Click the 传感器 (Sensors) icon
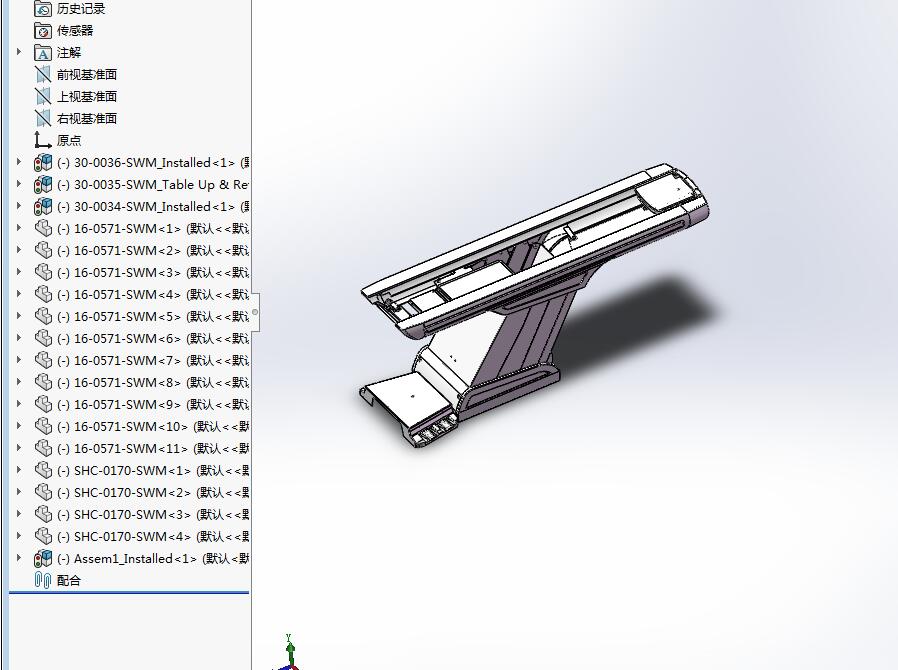 pos(43,30)
